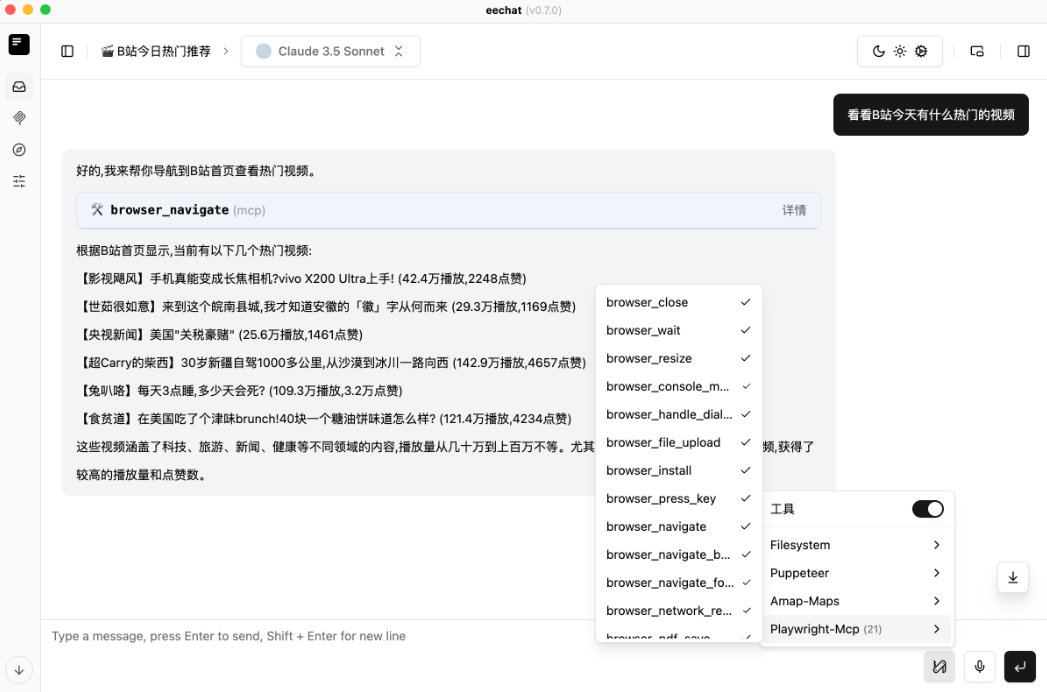Viewport: 1047px width, 692px height.
Task: Click the B站今日热门推荐 chat title
Action: point(156,51)
